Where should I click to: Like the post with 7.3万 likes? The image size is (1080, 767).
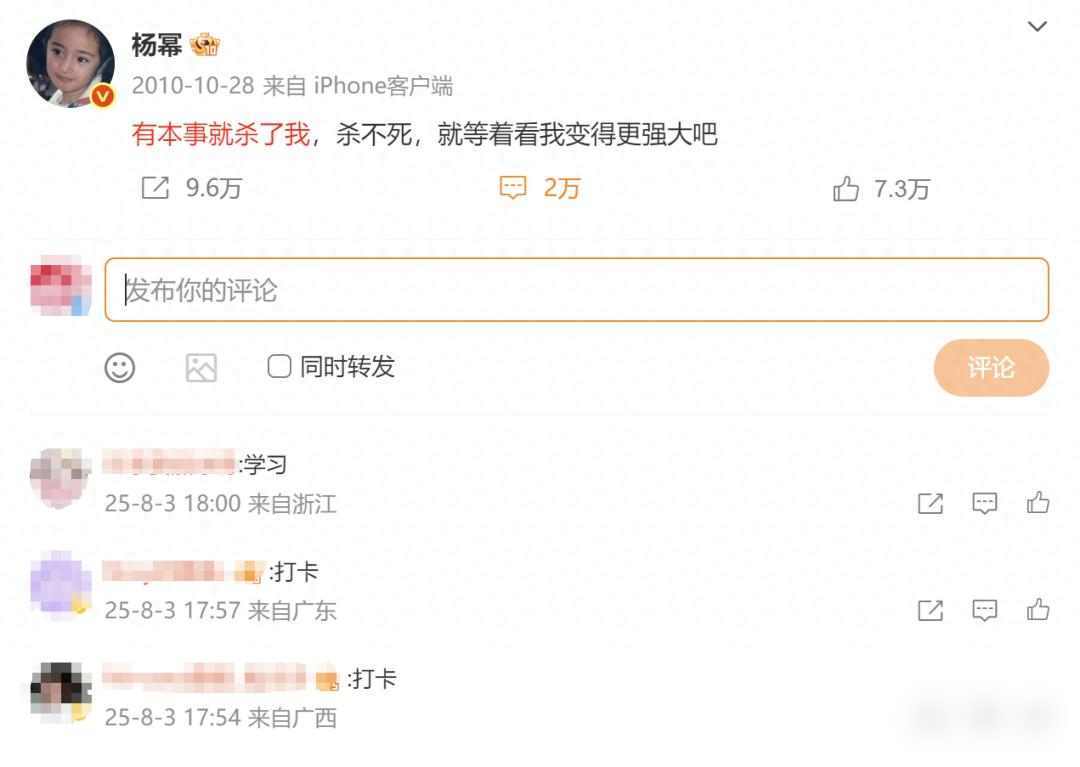point(845,188)
